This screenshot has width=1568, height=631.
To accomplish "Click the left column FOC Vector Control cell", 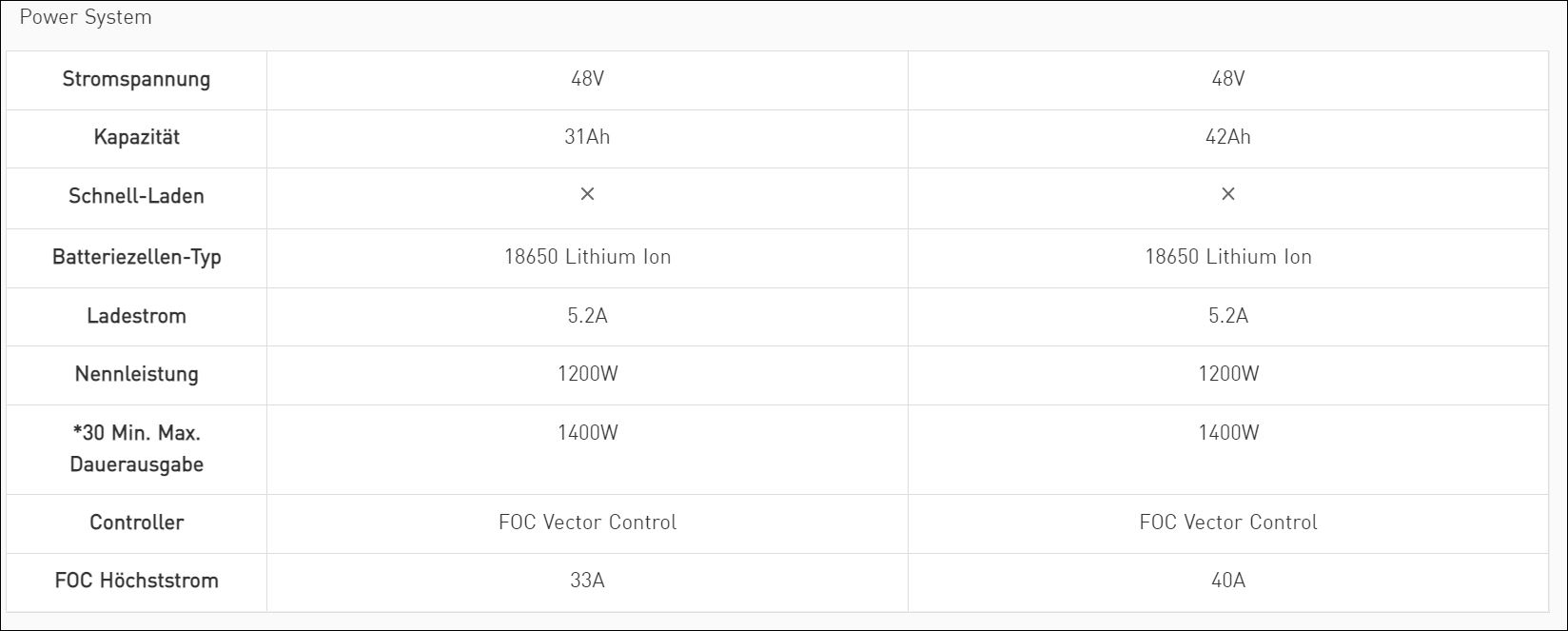I will pyautogui.click(x=587, y=523).
